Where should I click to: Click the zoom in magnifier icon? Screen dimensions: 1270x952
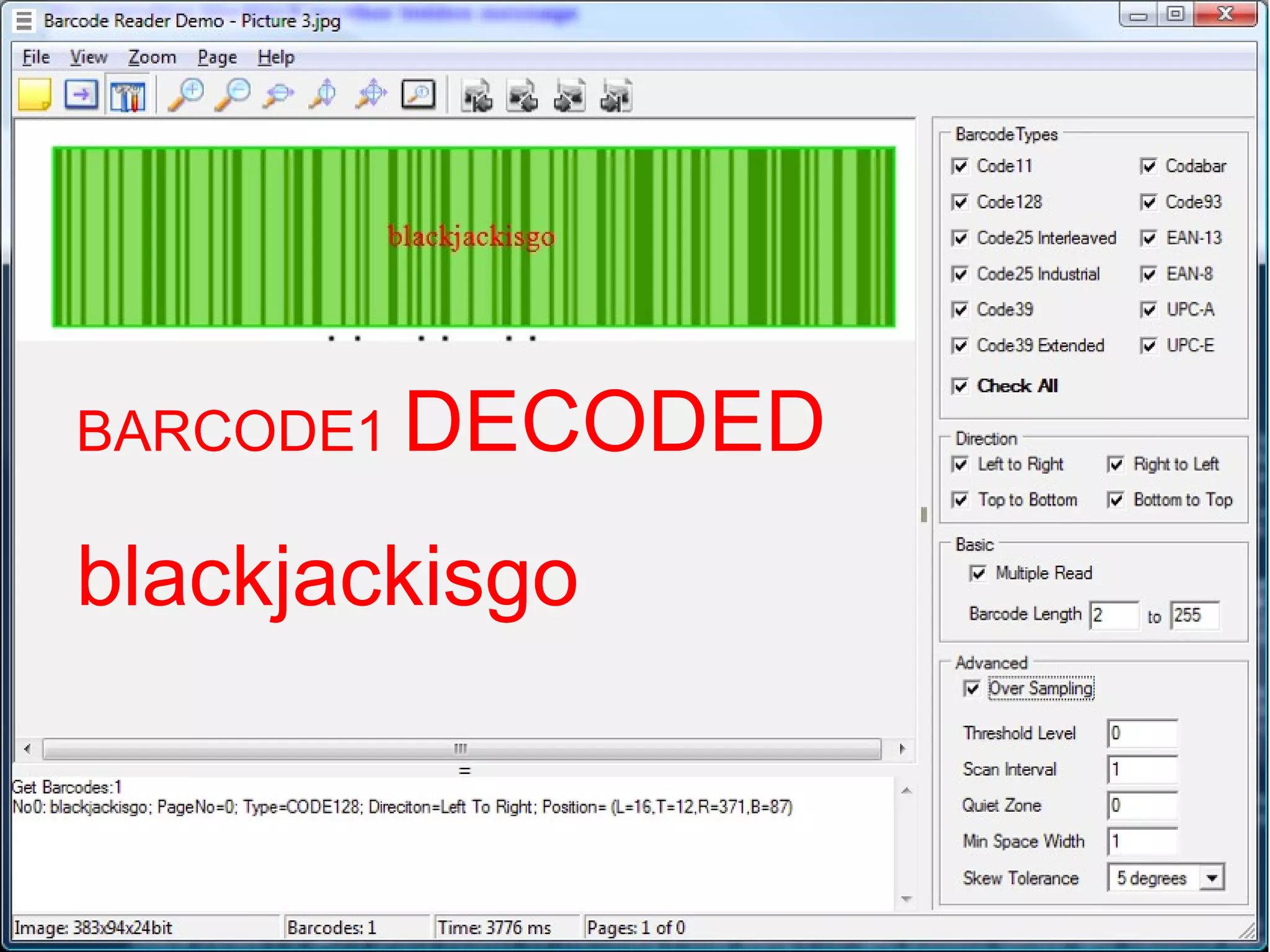[186, 95]
